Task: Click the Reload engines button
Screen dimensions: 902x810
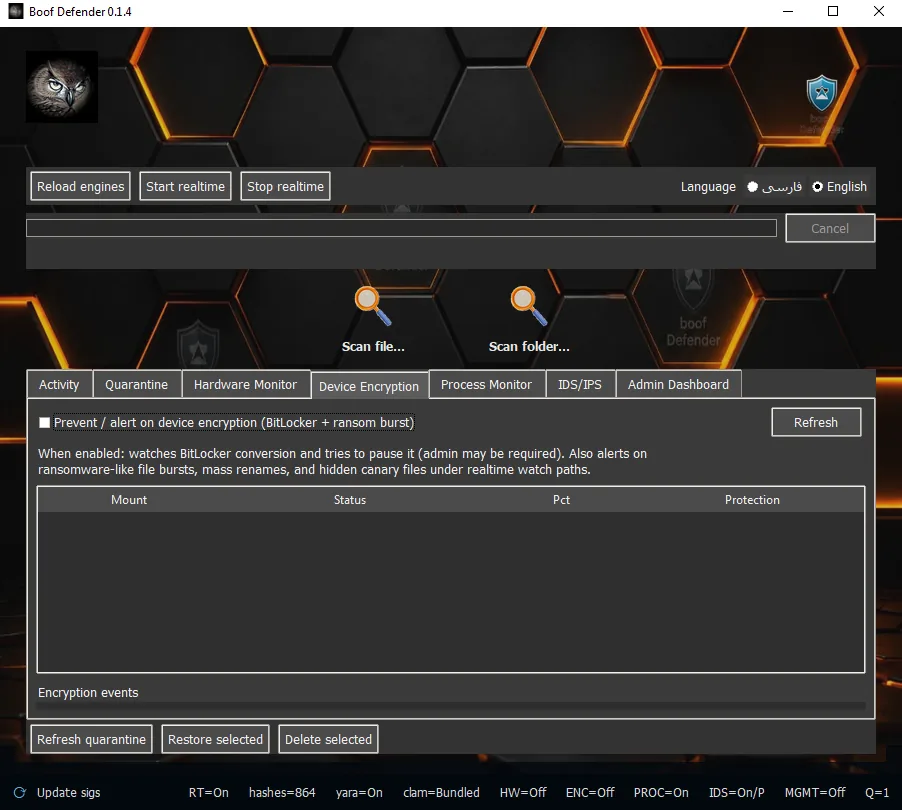Action: [81, 186]
